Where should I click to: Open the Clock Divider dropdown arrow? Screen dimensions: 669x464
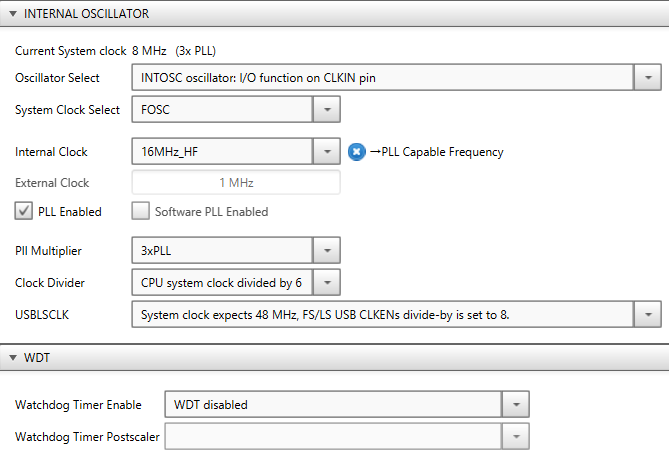(327, 282)
